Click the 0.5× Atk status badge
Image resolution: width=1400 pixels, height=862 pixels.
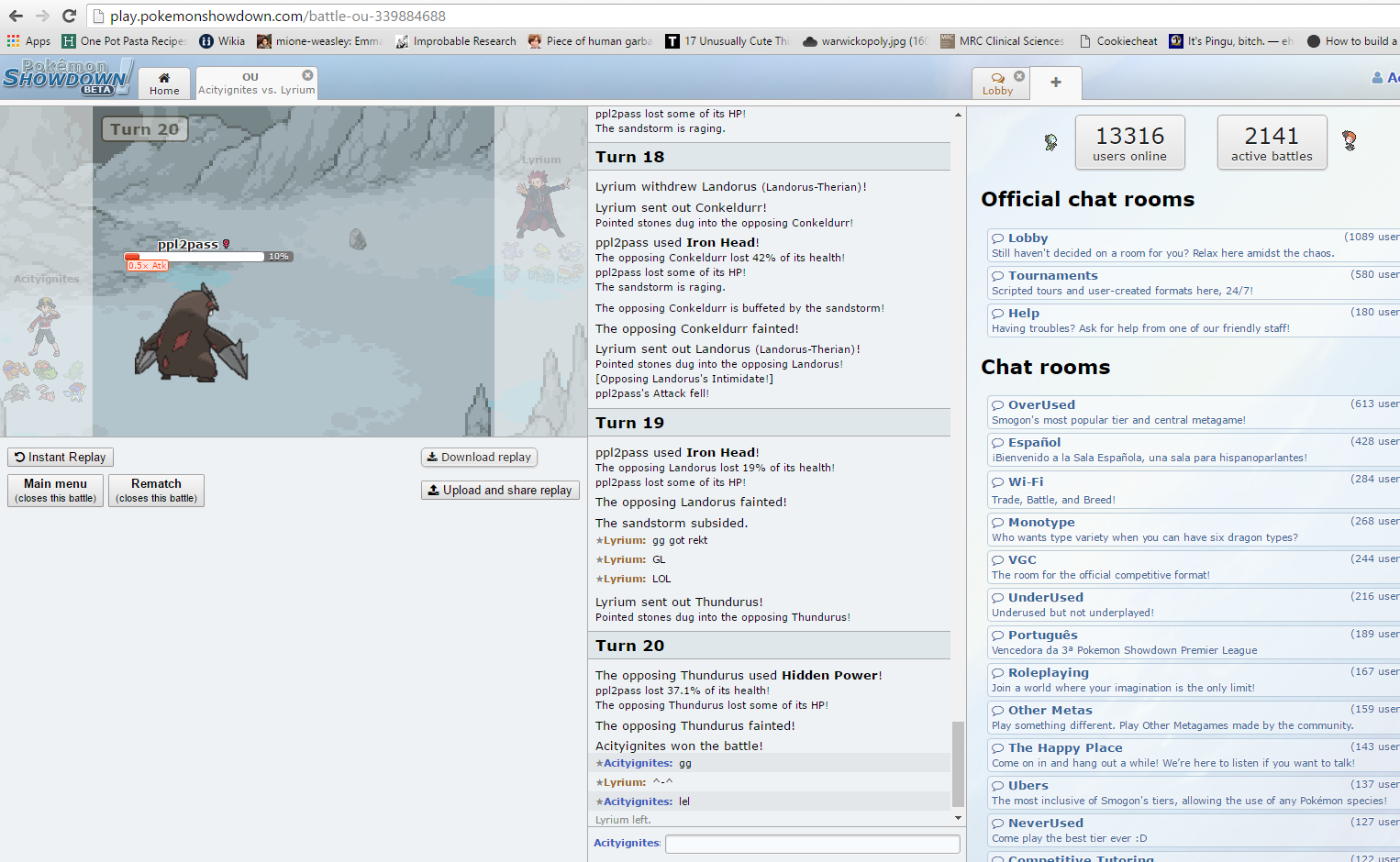148,266
